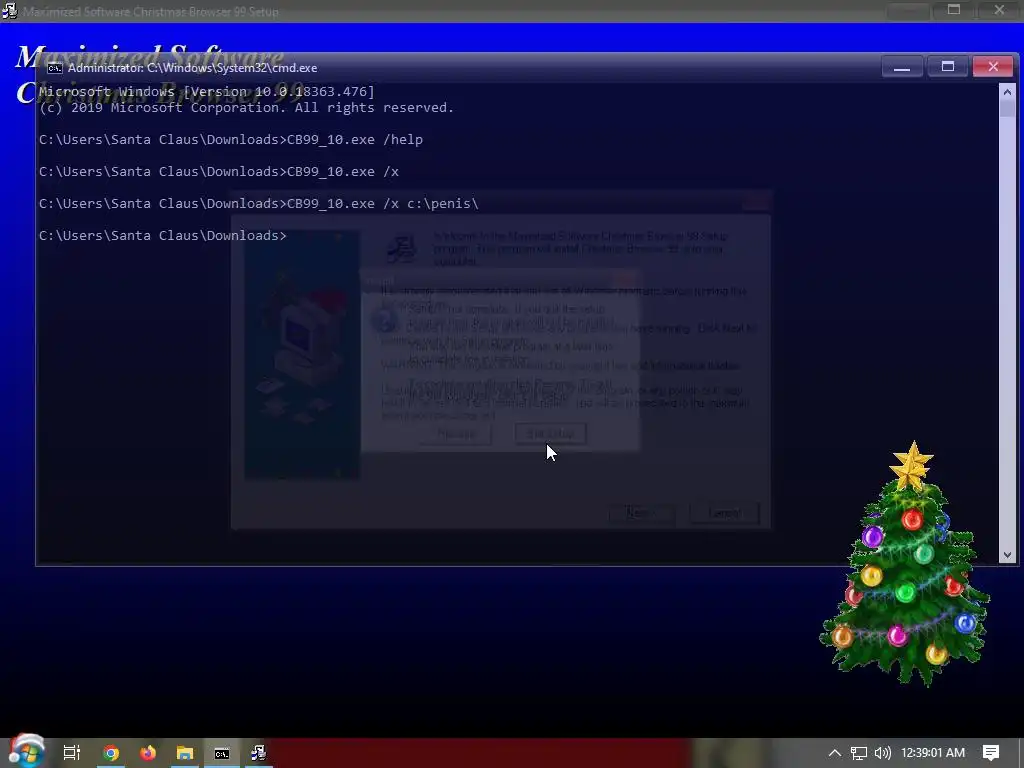Click the Show desktop strip
Viewport: 1024px width, 768px height.
click(x=1021, y=753)
